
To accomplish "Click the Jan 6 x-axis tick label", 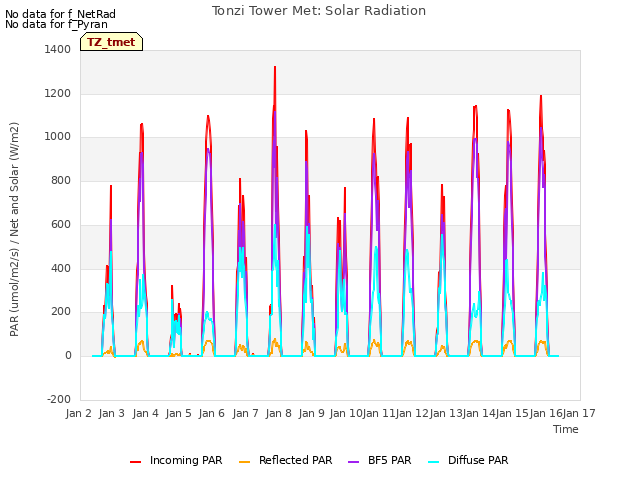I will pyautogui.click(x=211, y=413).
